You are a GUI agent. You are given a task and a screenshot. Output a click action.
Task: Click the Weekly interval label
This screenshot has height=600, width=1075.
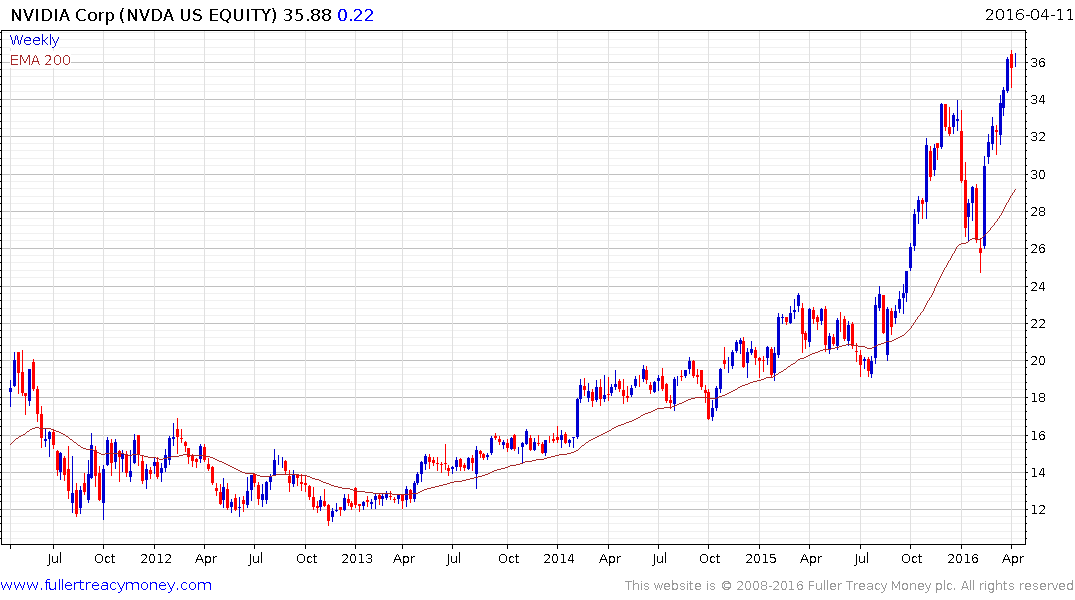coord(34,40)
